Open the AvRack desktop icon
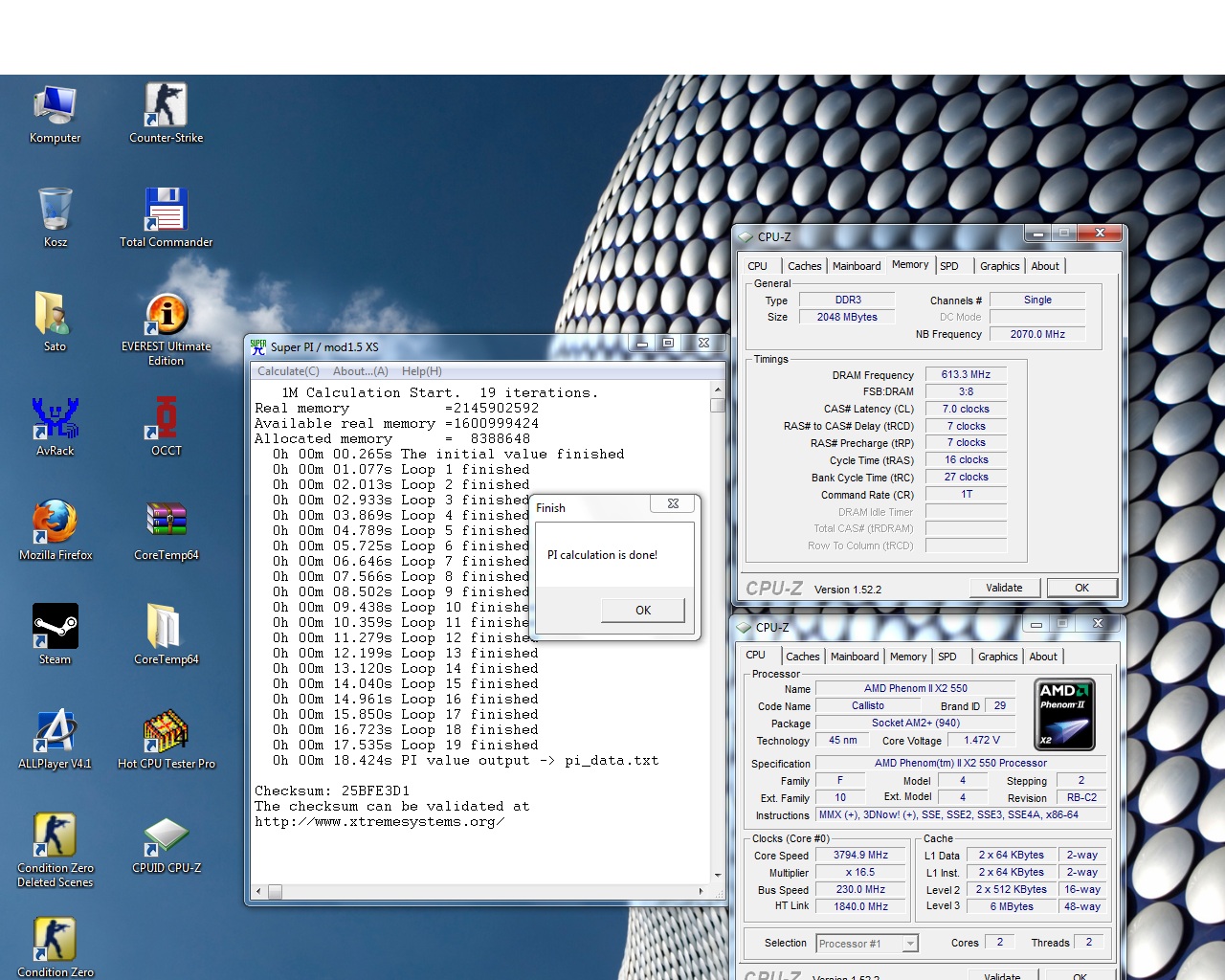Viewport: 1225px width, 980px height. (55, 419)
